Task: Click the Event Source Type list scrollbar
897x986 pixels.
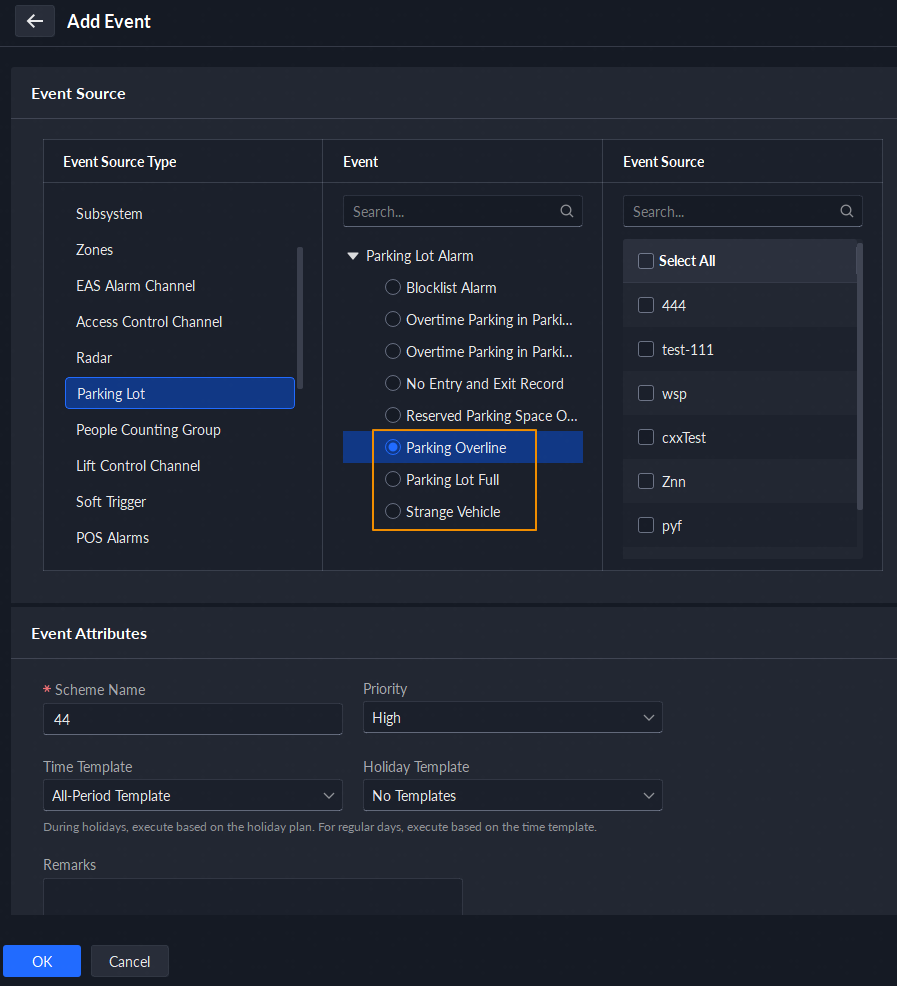Action: pos(300,318)
